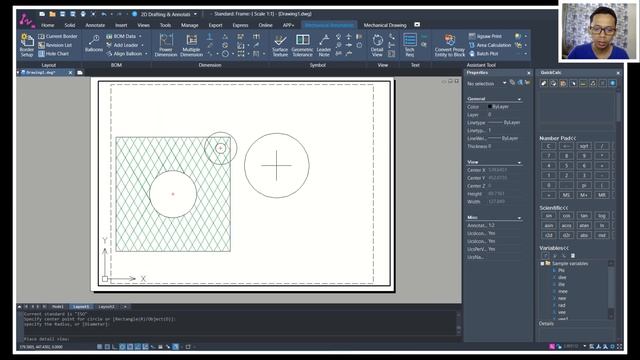
Task: Open the Batch Plot tool
Action: (x=484, y=53)
